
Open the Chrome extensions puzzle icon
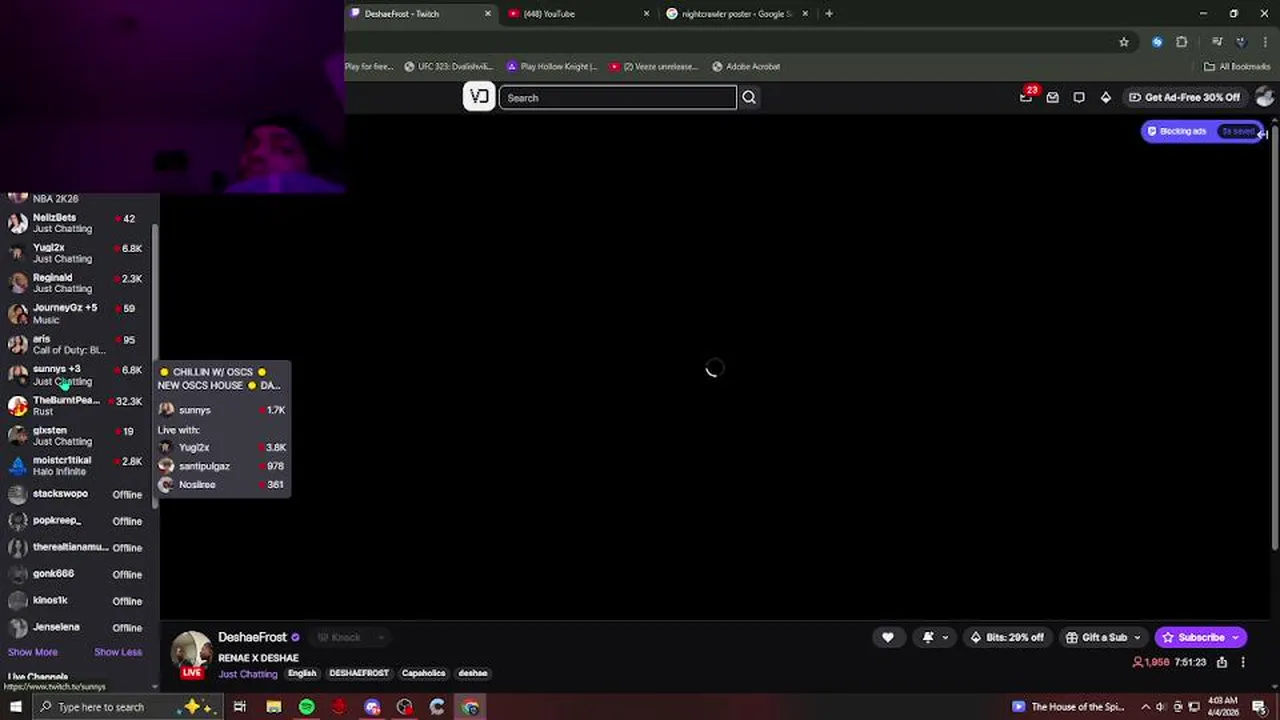tap(1182, 42)
